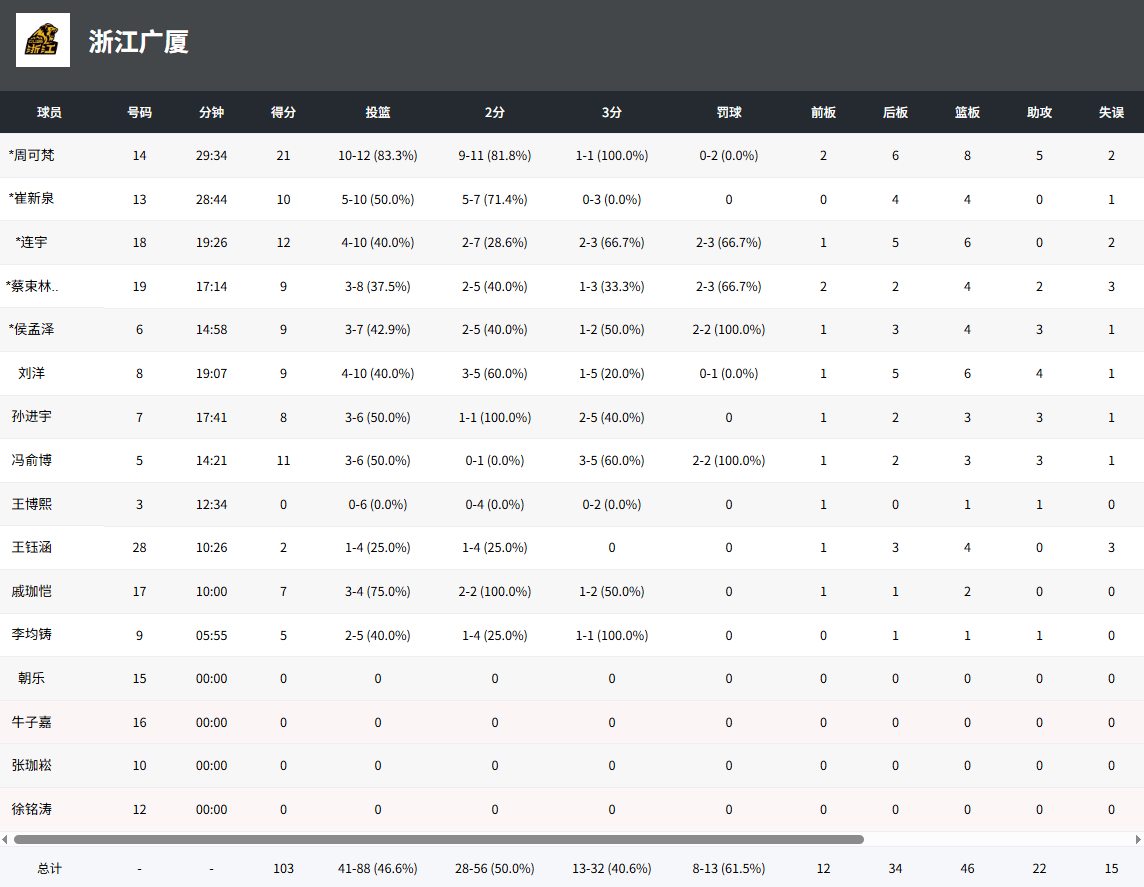This screenshot has width=1144, height=887.
Task: Open player 崔新泉 profile
Action: pyautogui.click(x=32, y=199)
